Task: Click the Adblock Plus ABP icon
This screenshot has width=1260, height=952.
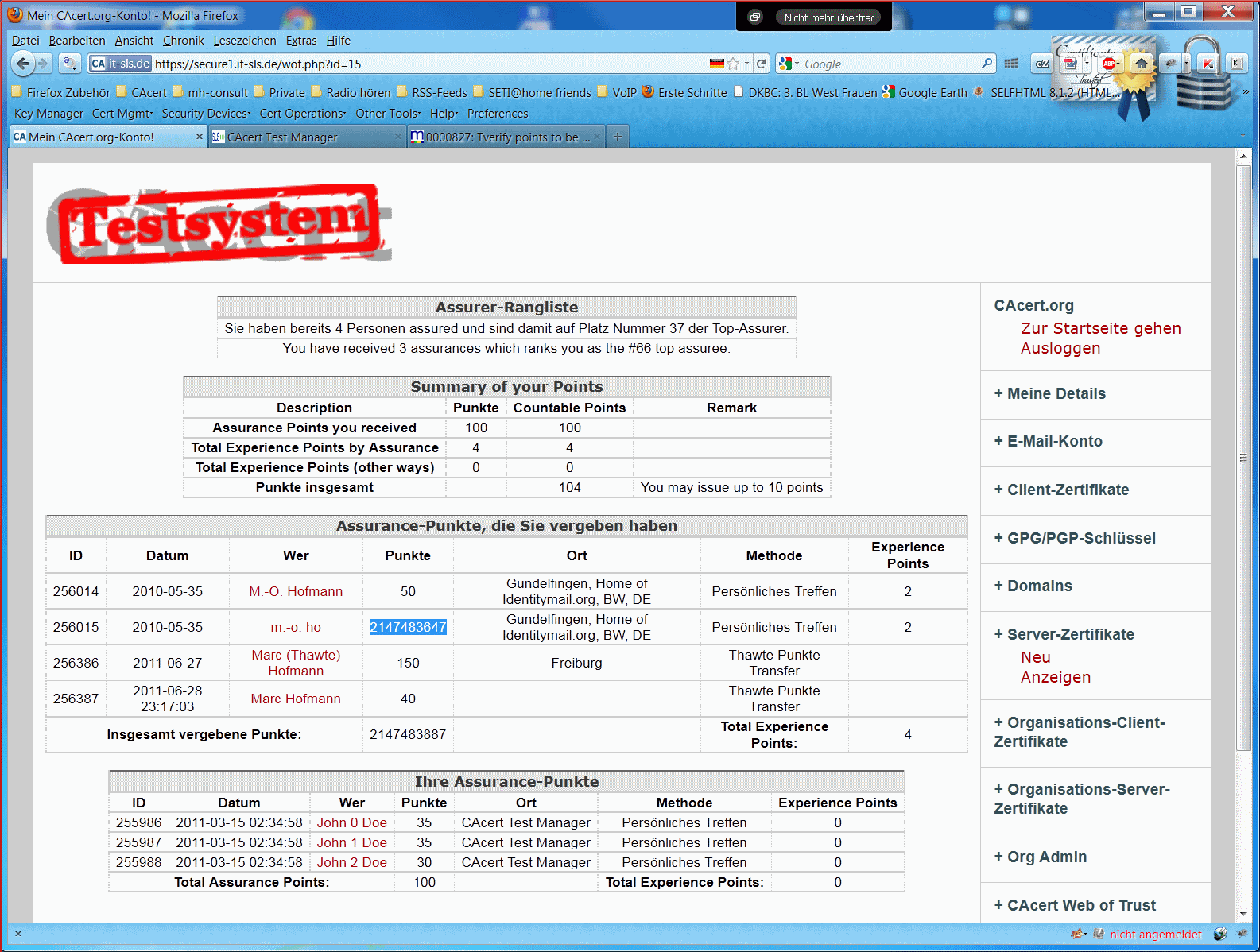Action: pos(1109,64)
